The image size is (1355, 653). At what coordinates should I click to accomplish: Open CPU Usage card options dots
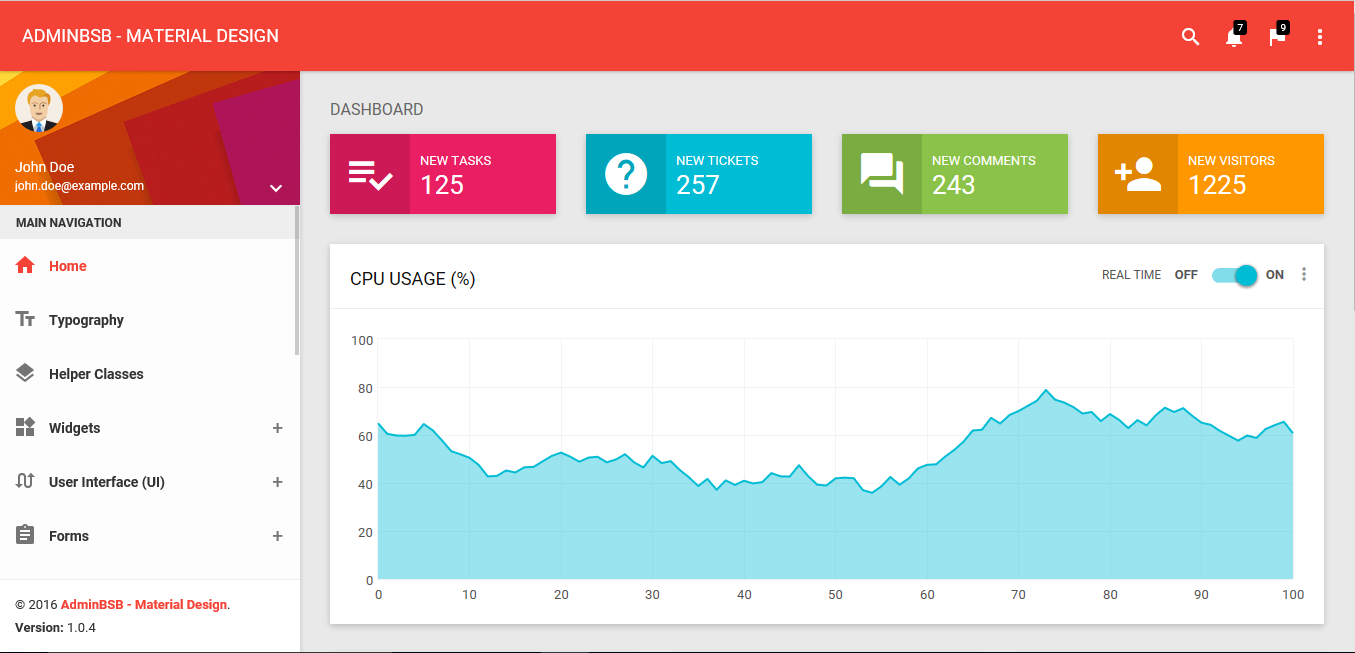pyautogui.click(x=1304, y=274)
